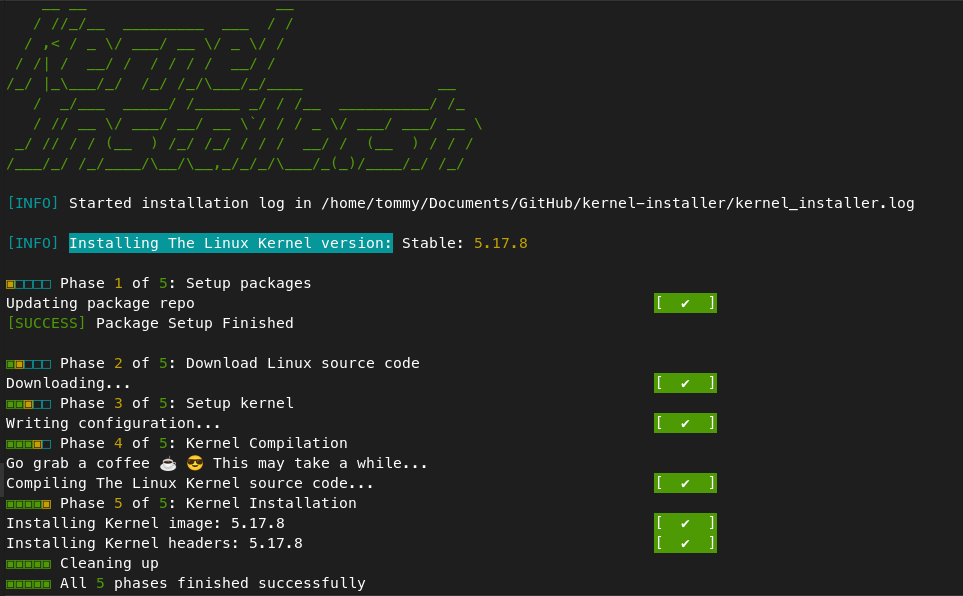Screen dimensions: 963x596
Task: Click the [SUCCESS] tag
Action: coord(46,323)
